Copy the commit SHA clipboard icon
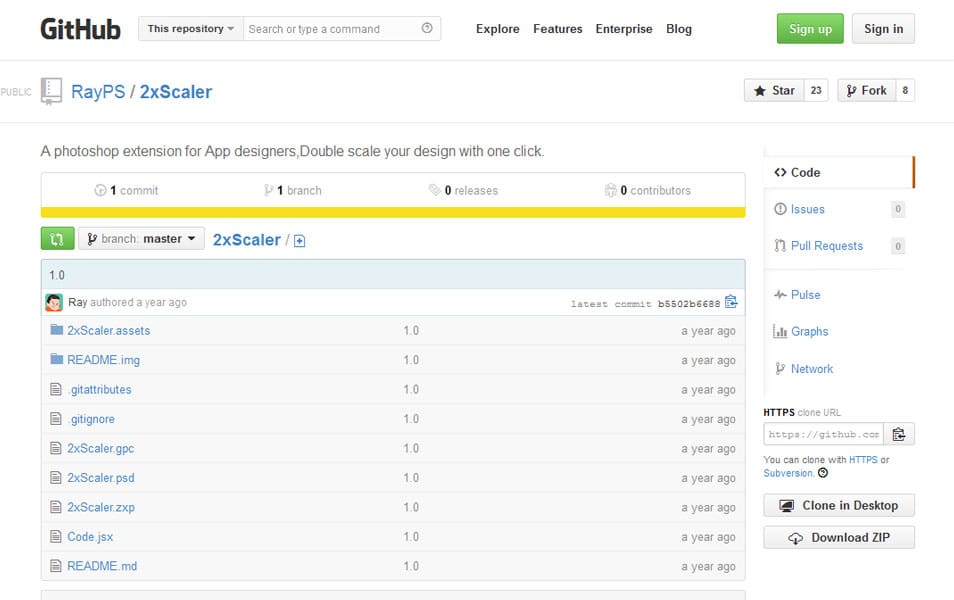The height and width of the screenshot is (600, 954). (731, 302)
